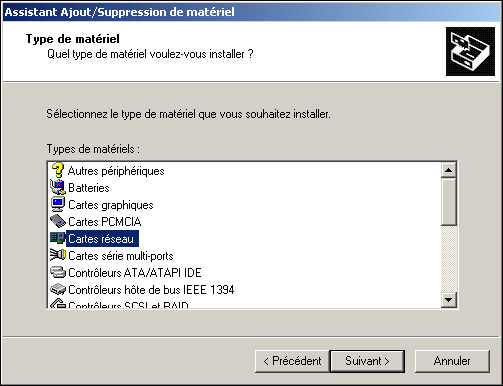Viewport: 503px width, 386px height.
Task: Click the hardware wizard icon in header
Action: click(470, 51)
